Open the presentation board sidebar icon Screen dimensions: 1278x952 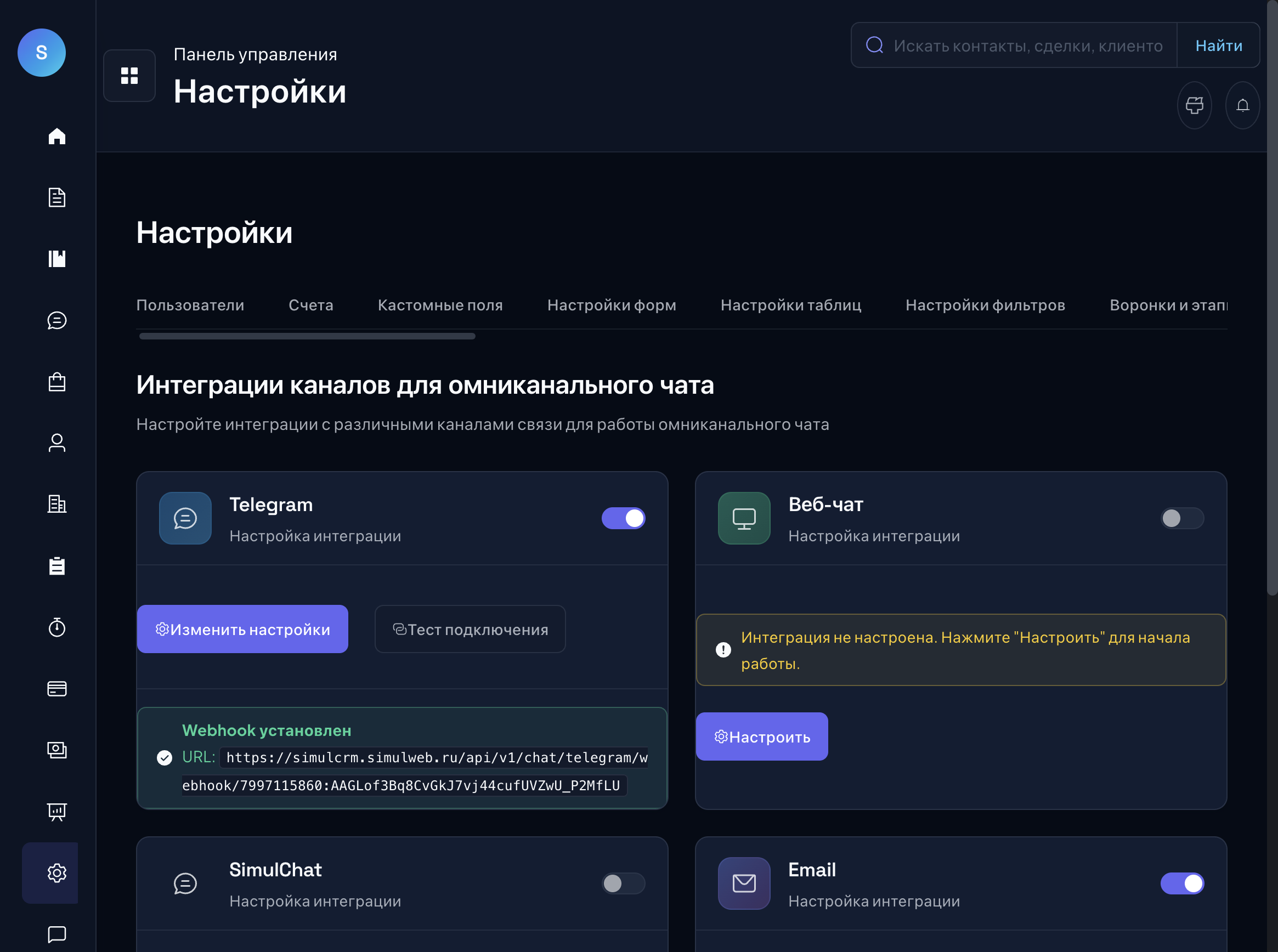click(56, 812)
